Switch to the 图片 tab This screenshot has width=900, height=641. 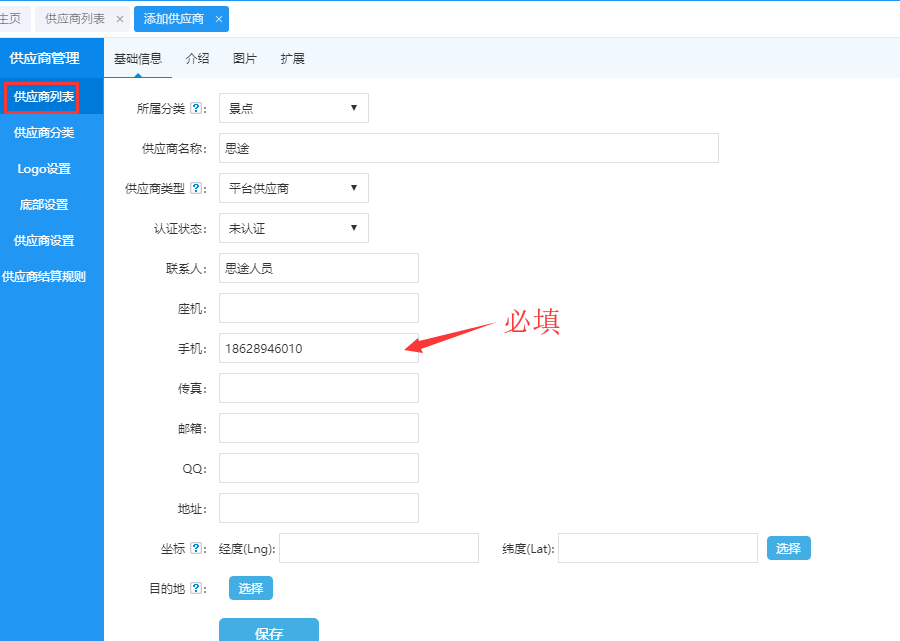click(x=245, y=59)
